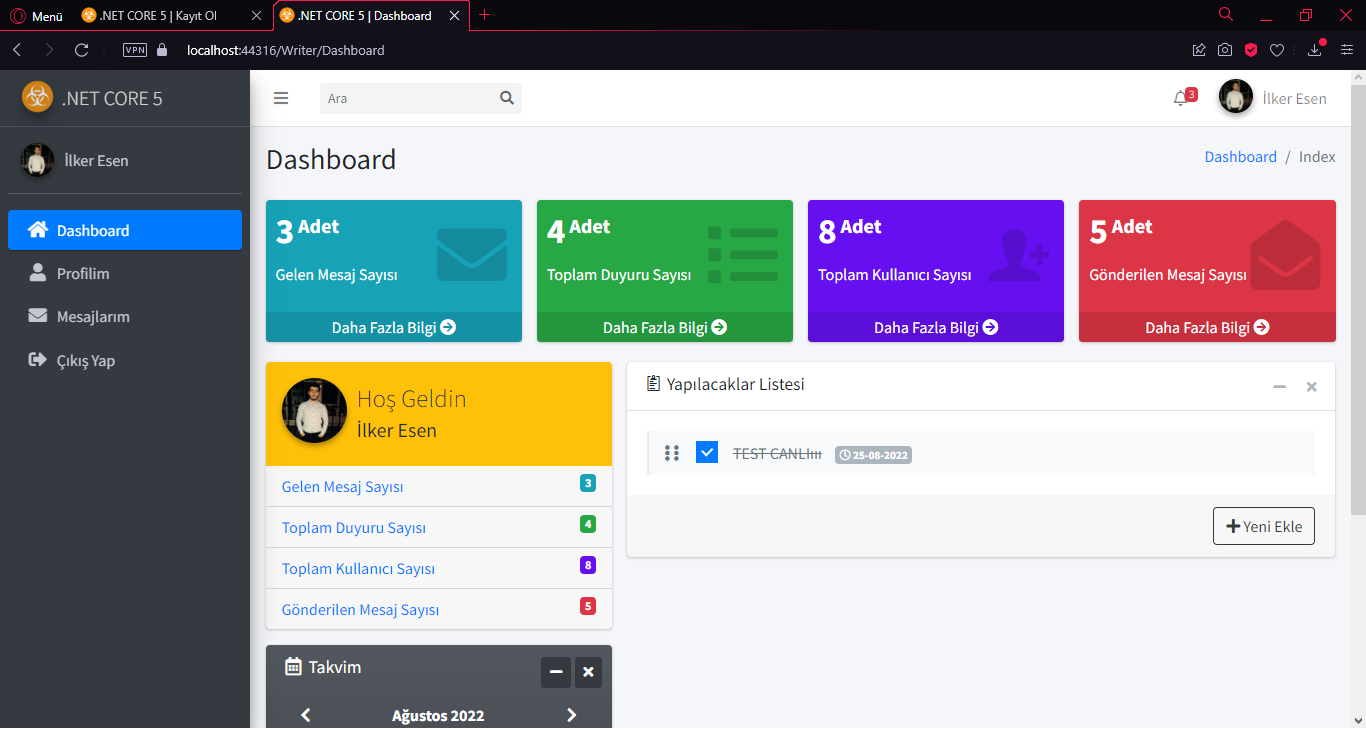
Task: Click the search magnifier icon
Action: (507, 98)
